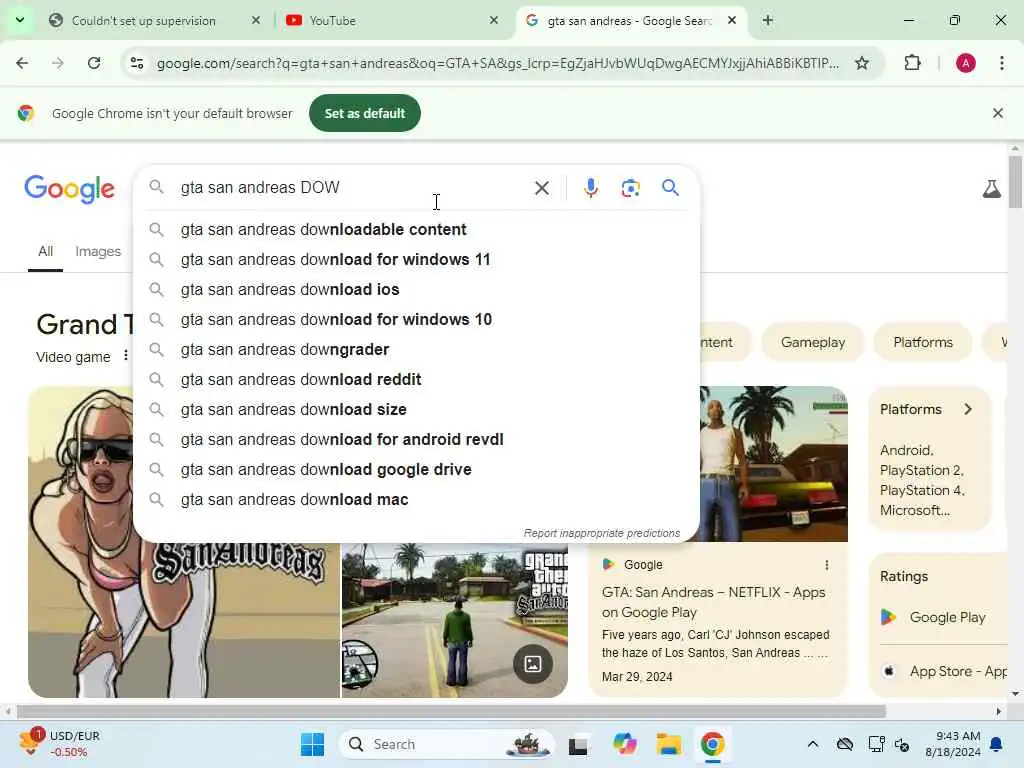Select the Platforms filter chip
This screenshot has height=768, width=1024.
point(923,342)
